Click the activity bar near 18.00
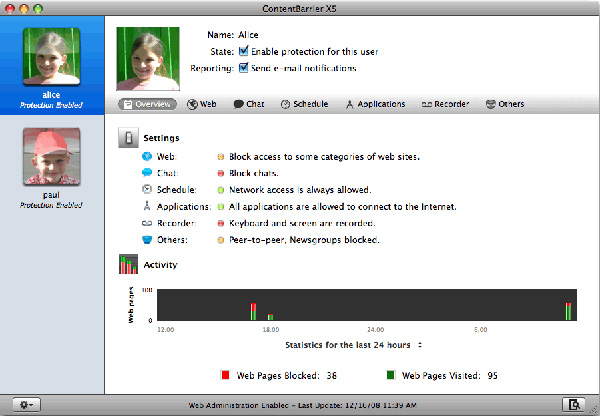600x416 pixels. point(270,317)
